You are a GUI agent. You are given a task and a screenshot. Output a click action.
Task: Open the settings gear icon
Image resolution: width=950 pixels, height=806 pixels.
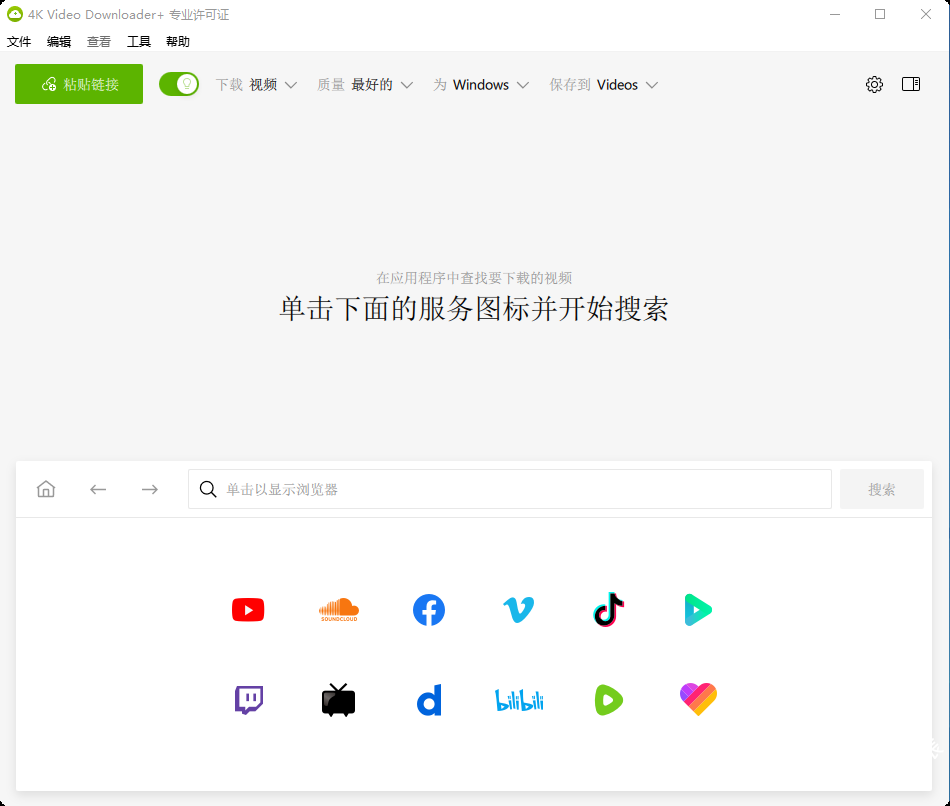[874, 84]
